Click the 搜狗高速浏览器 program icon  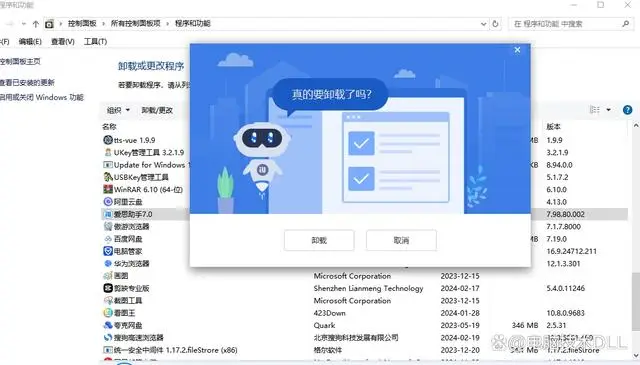pos(108,338)
